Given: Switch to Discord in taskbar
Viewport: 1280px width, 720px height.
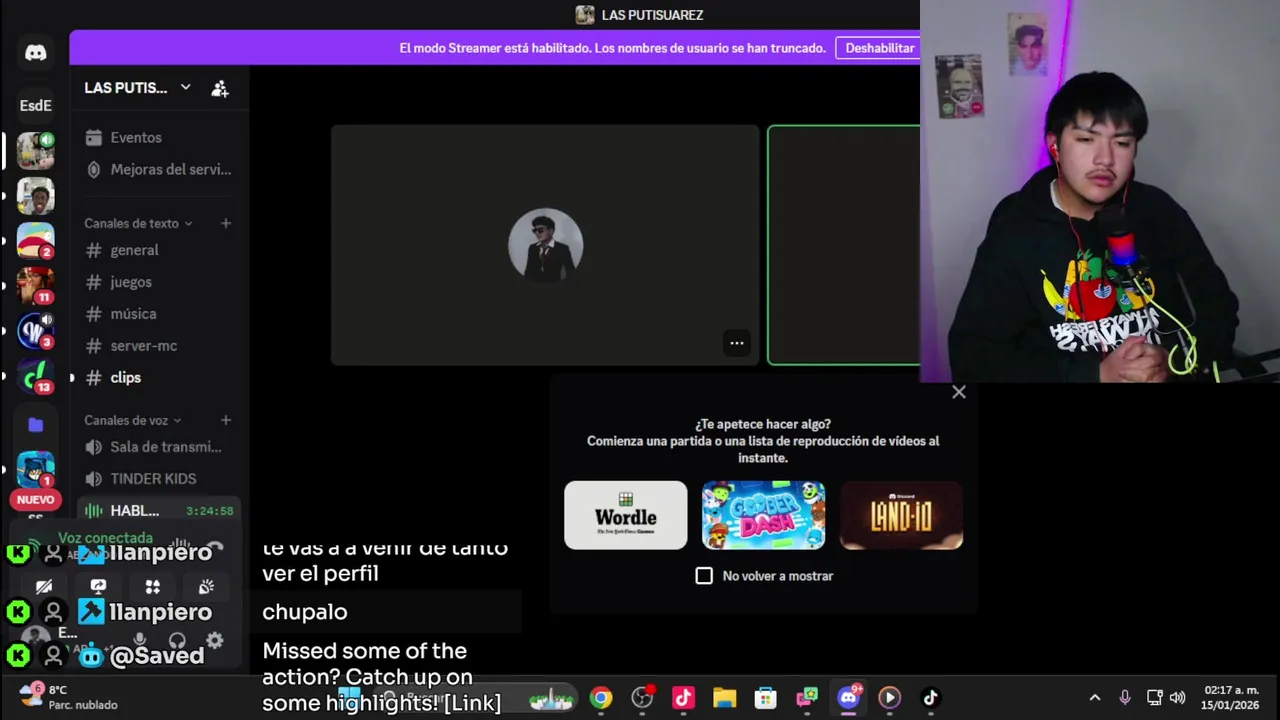Looking at the screenshot, I should tap(849, 698).
